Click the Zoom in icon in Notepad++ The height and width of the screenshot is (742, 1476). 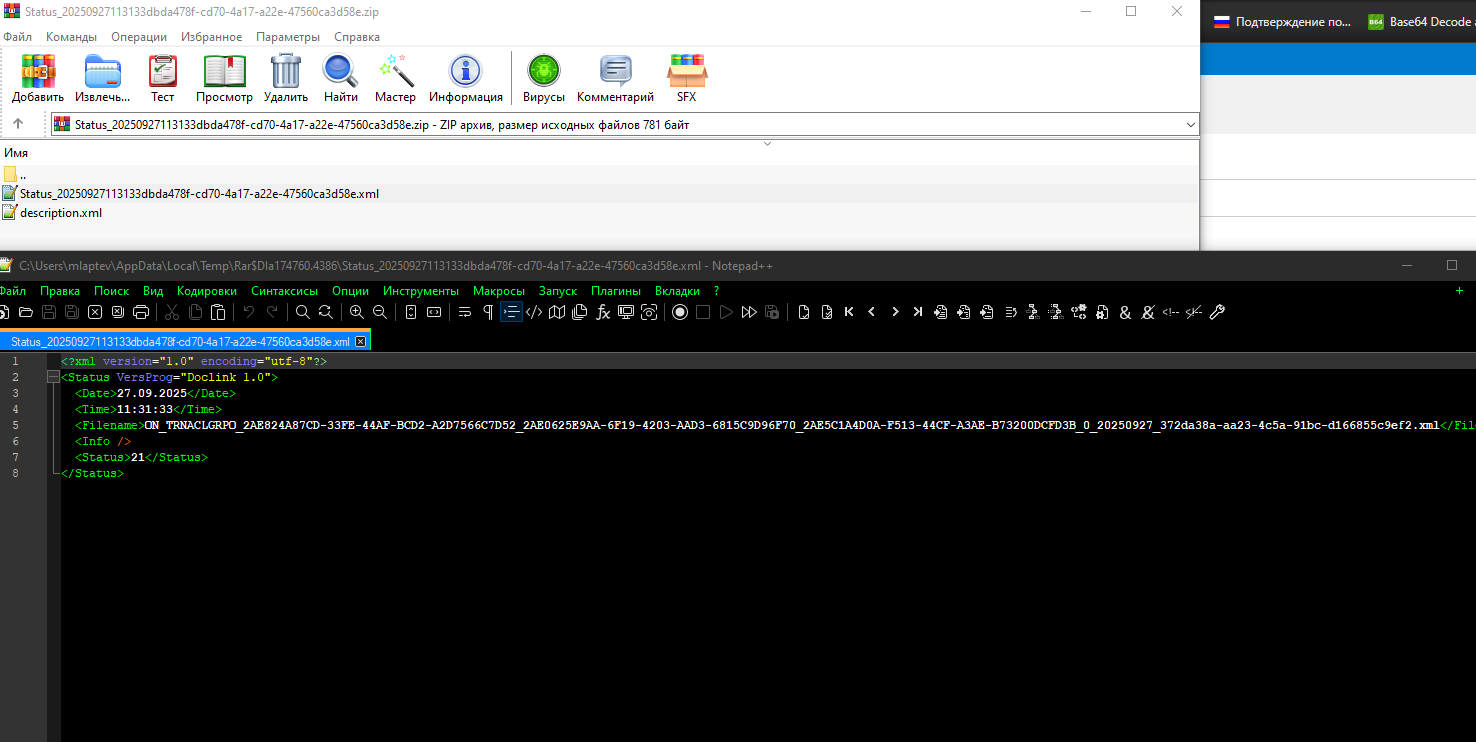pyautogui.click(x=357, y=312)
